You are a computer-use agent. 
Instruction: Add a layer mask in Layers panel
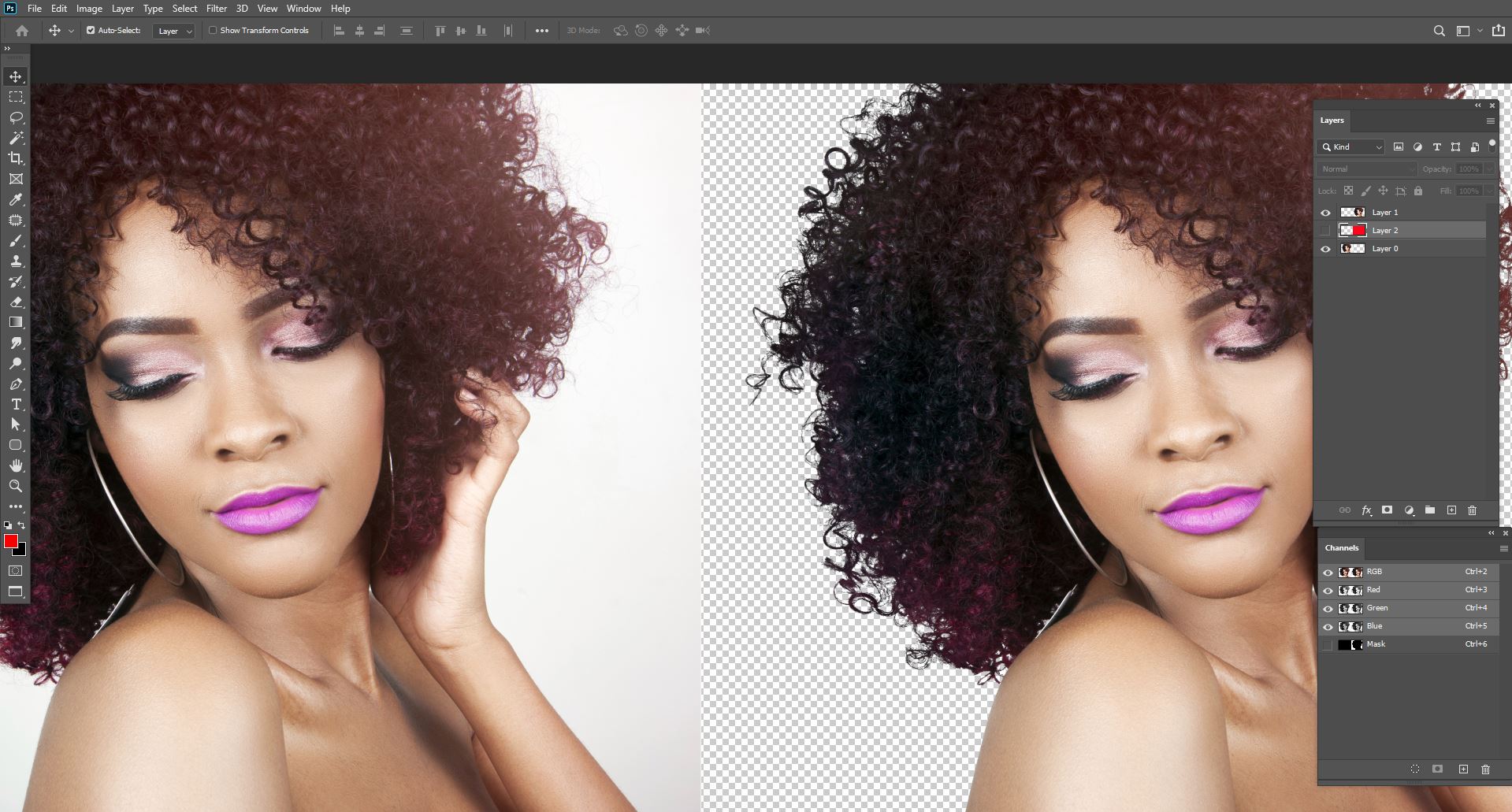1388,510
